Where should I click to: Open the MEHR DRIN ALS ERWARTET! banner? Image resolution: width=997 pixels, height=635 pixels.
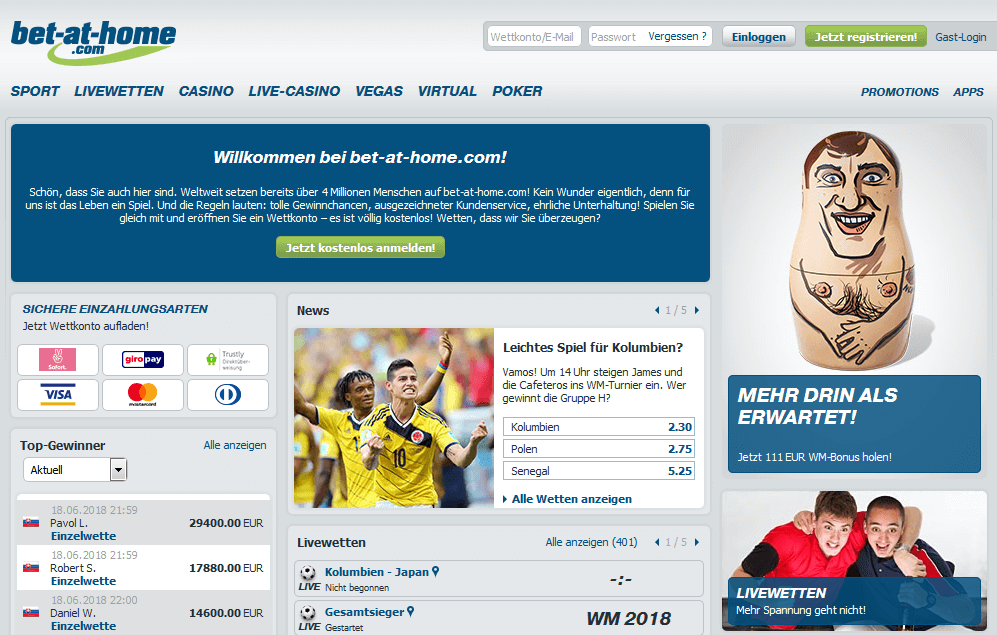tap(854, 424)
